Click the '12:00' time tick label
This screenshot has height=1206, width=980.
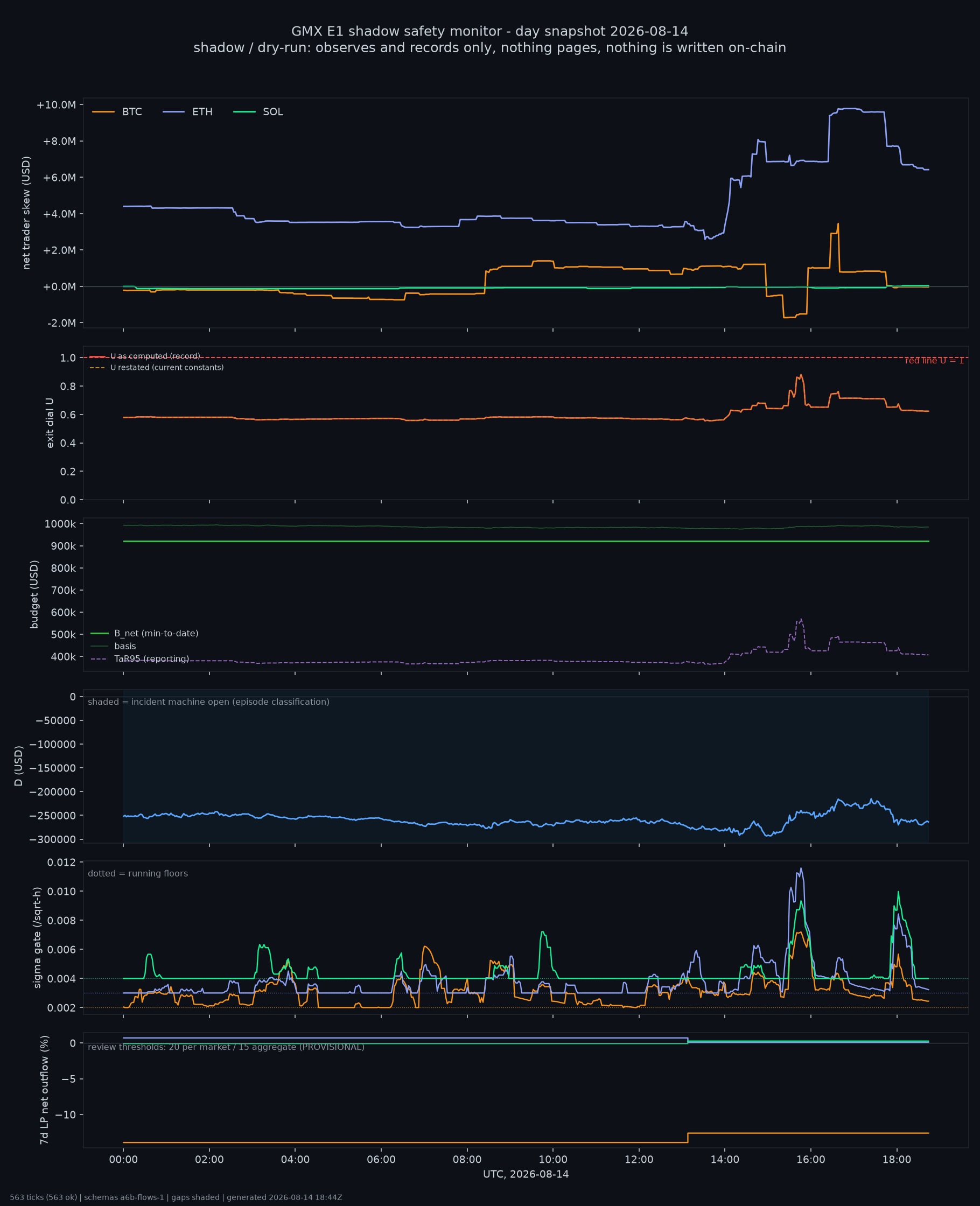[639, 1160]
